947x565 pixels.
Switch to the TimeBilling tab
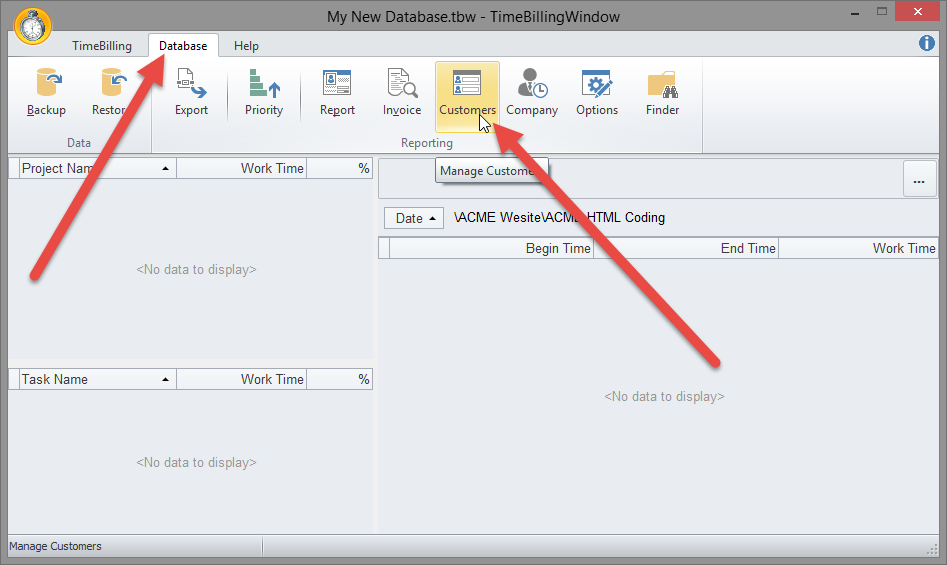[102, 46]
